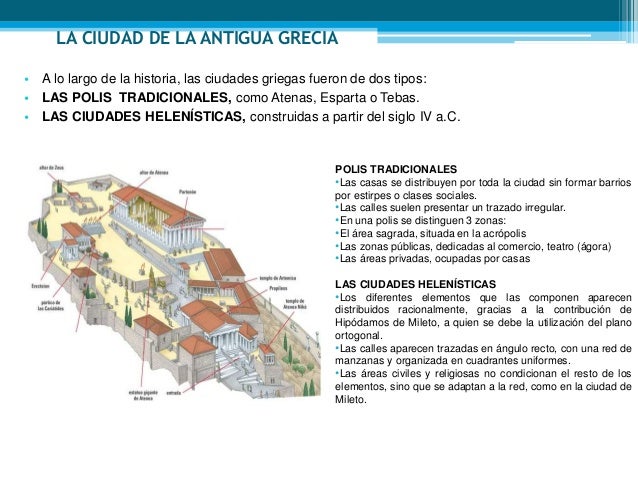The image size is (638, 479).
Task: Click 'manzanas y organizada en cuadrantes uniformes.'
Action: coord(453,361)
